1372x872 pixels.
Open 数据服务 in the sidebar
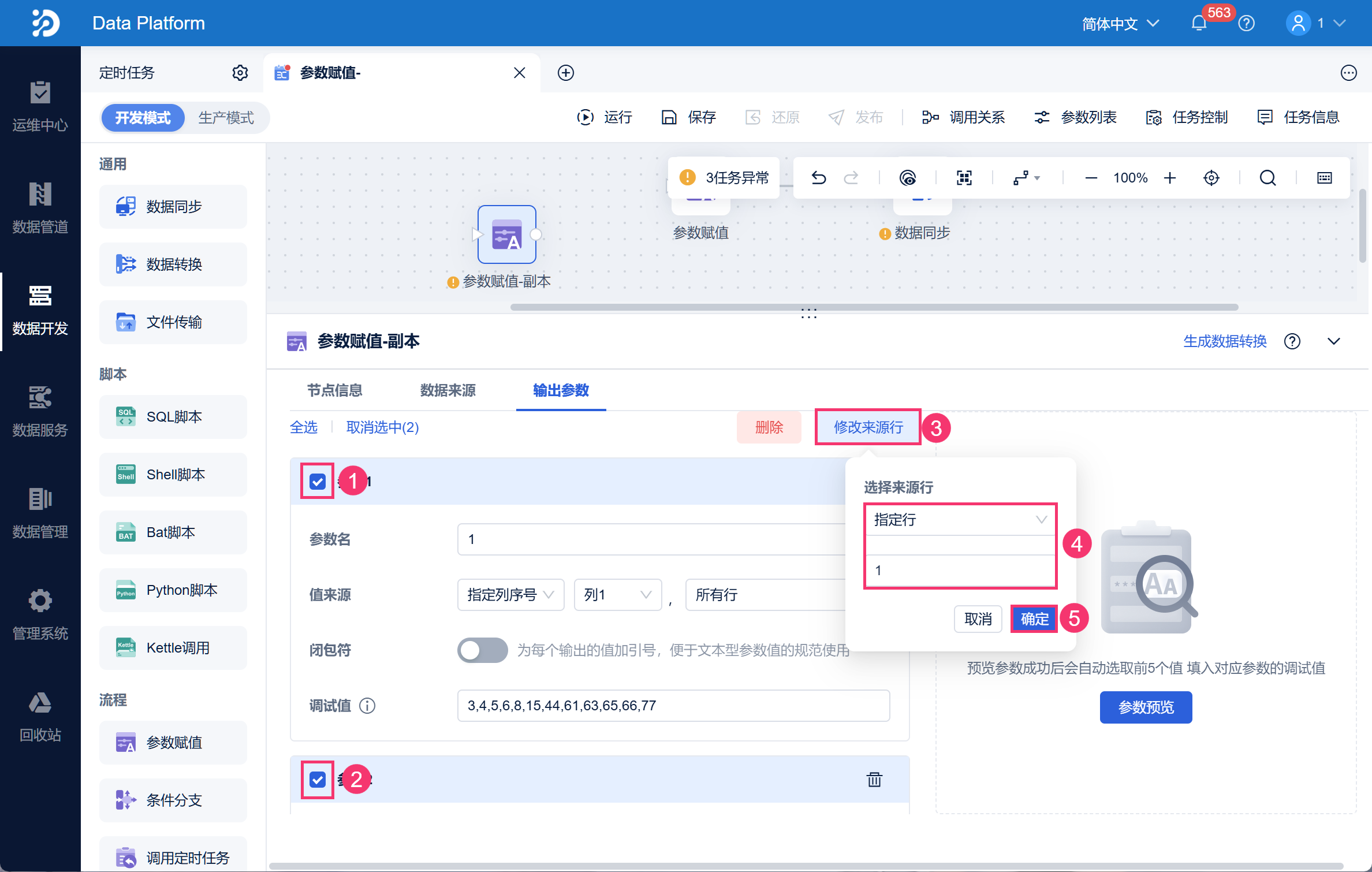pos(40,412)
